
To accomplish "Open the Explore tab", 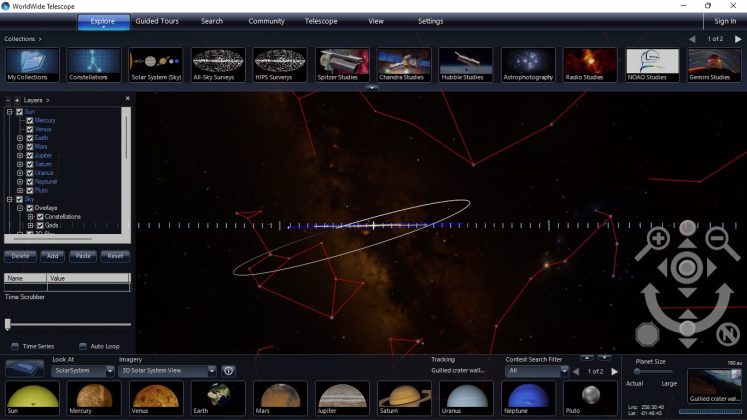I will click(x=103, y=21).
